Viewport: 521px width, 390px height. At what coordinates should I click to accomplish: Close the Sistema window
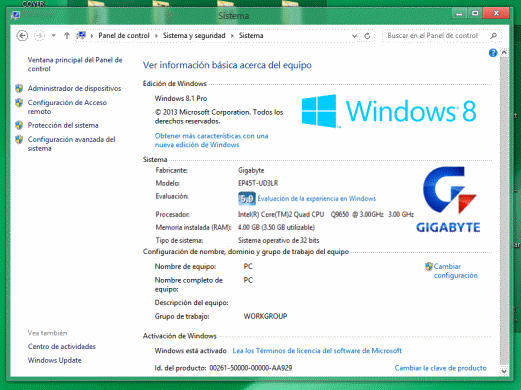coord(496,13)
